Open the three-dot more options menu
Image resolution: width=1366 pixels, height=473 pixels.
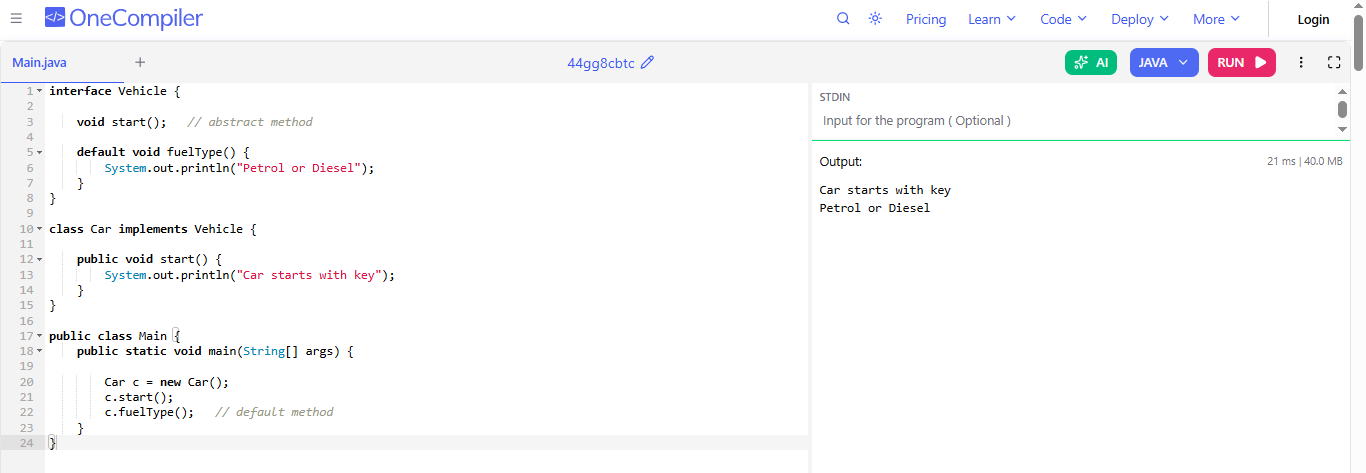1301,62
